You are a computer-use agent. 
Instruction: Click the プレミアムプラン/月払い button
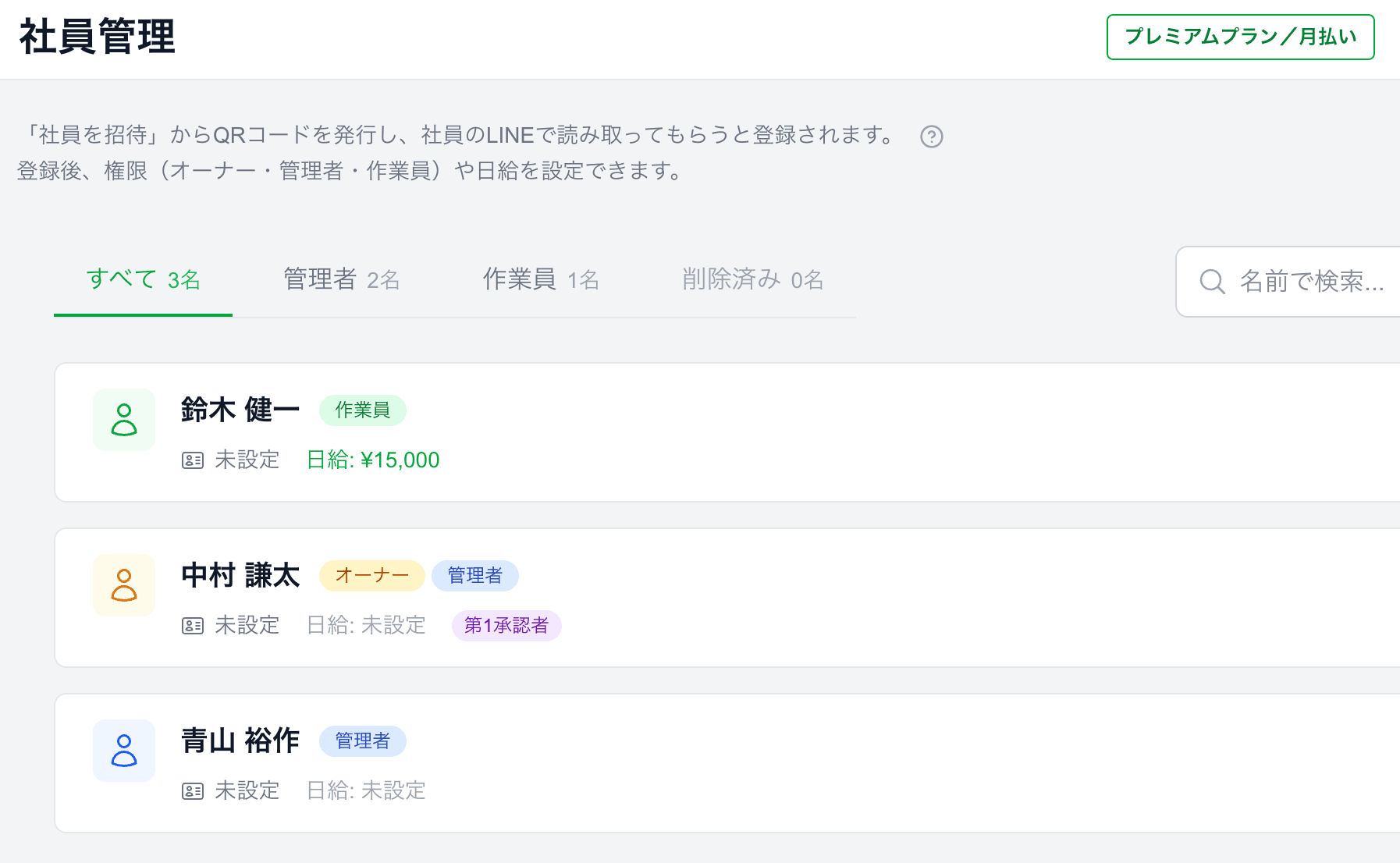tap(1241, 37)
